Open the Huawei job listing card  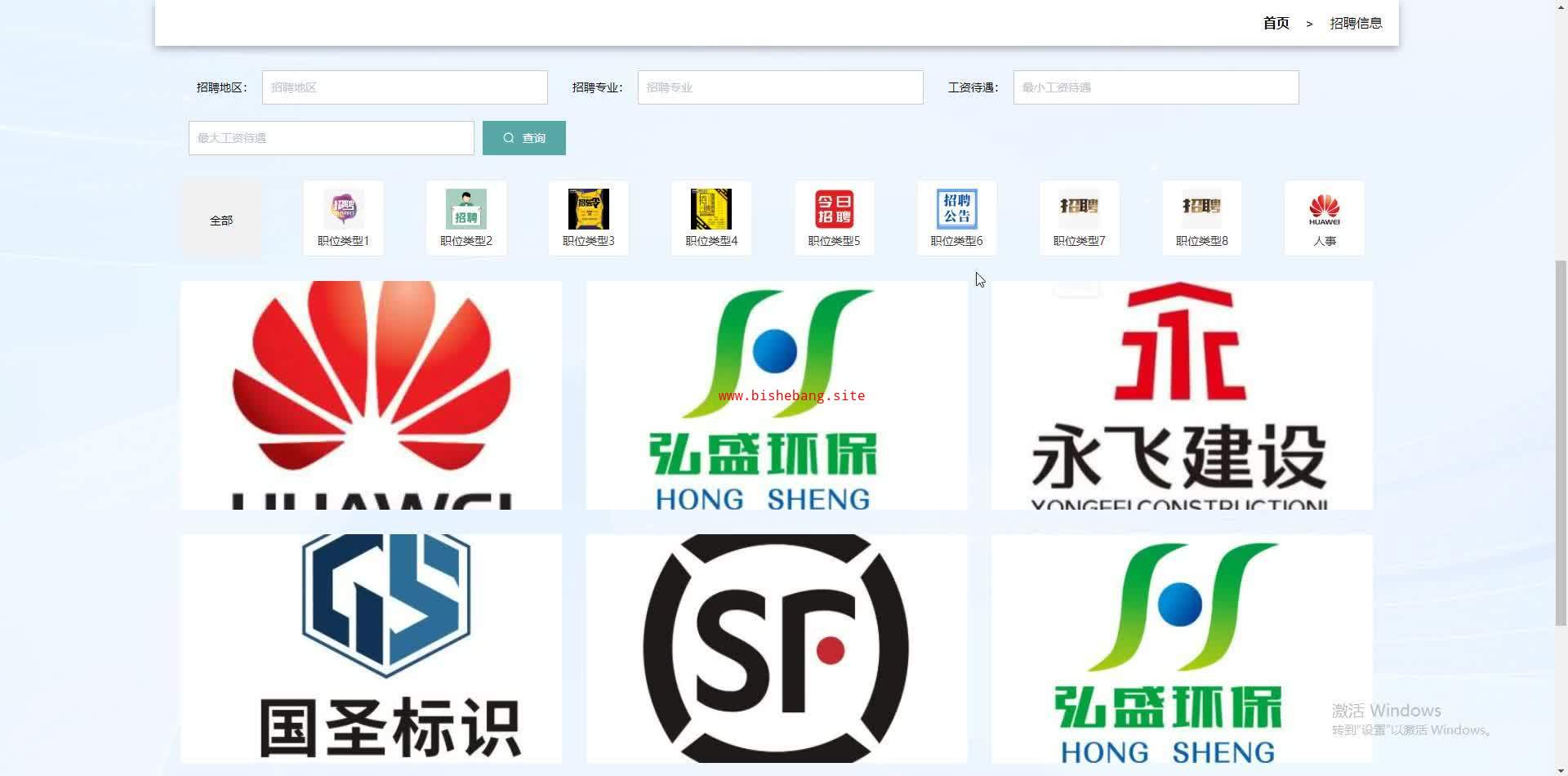[x=372, y=395]
